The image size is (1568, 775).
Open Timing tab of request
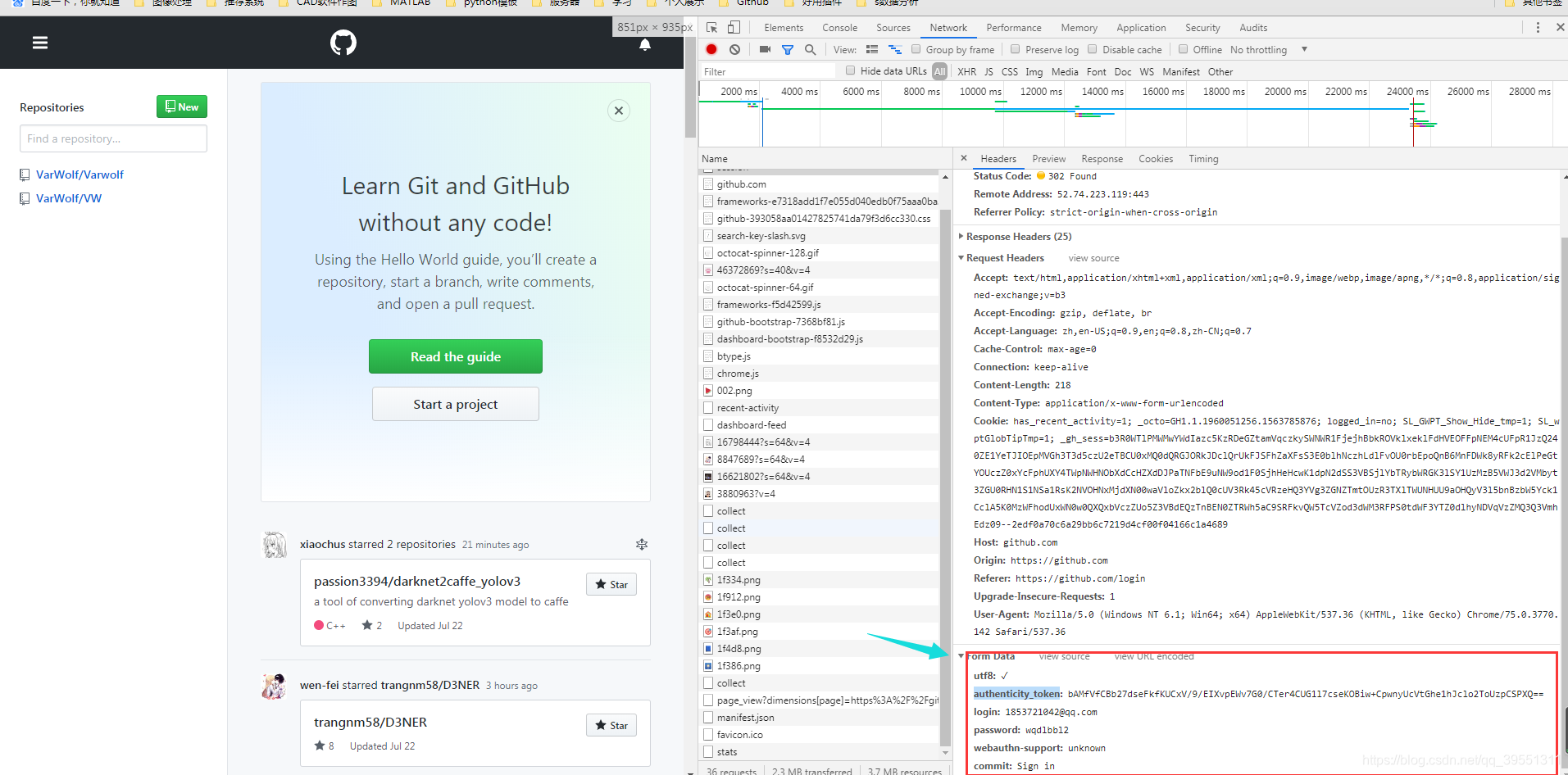1203,159
